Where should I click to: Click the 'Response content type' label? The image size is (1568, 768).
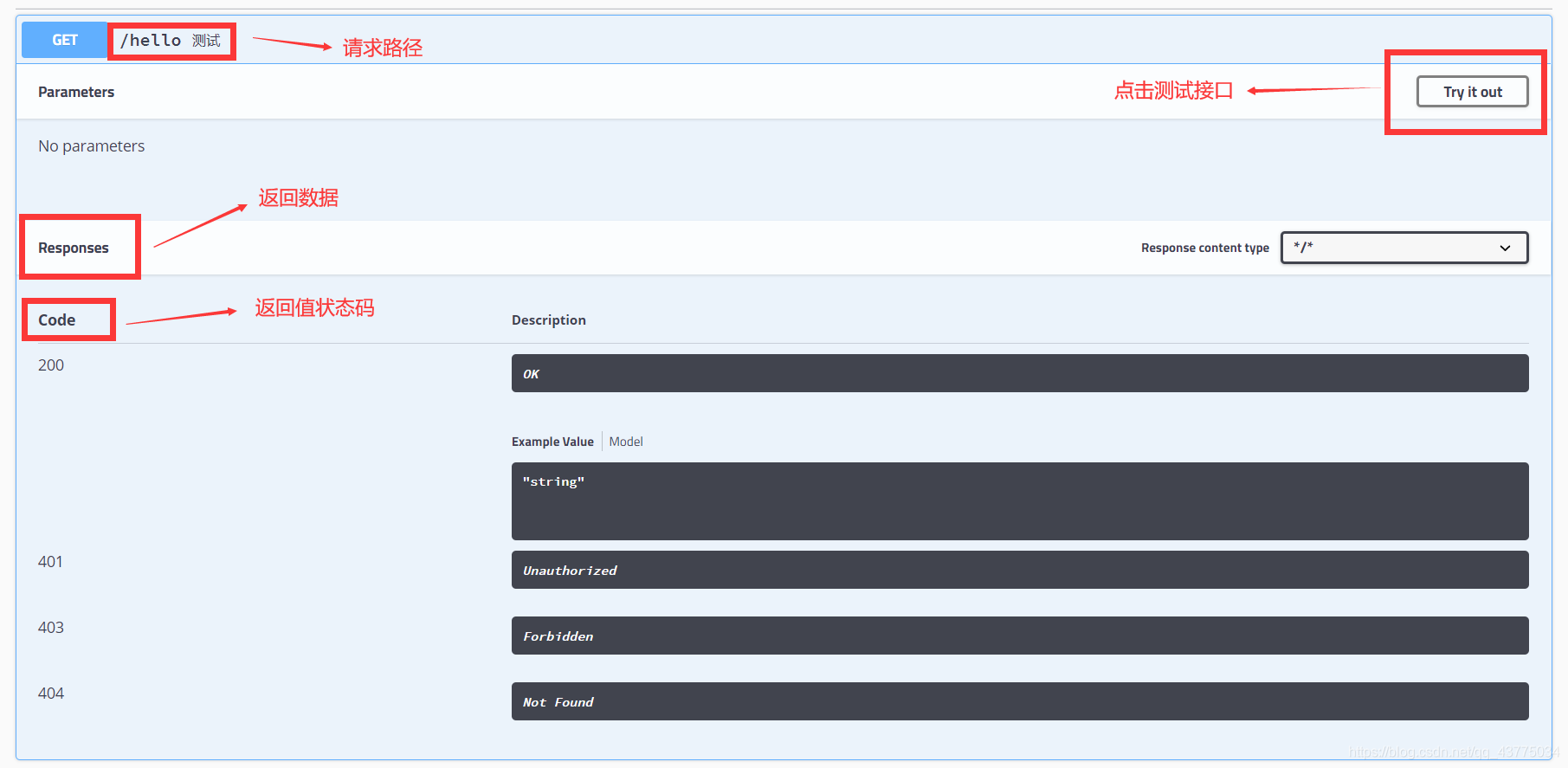pyautogui.click(x=1205, y=248)
